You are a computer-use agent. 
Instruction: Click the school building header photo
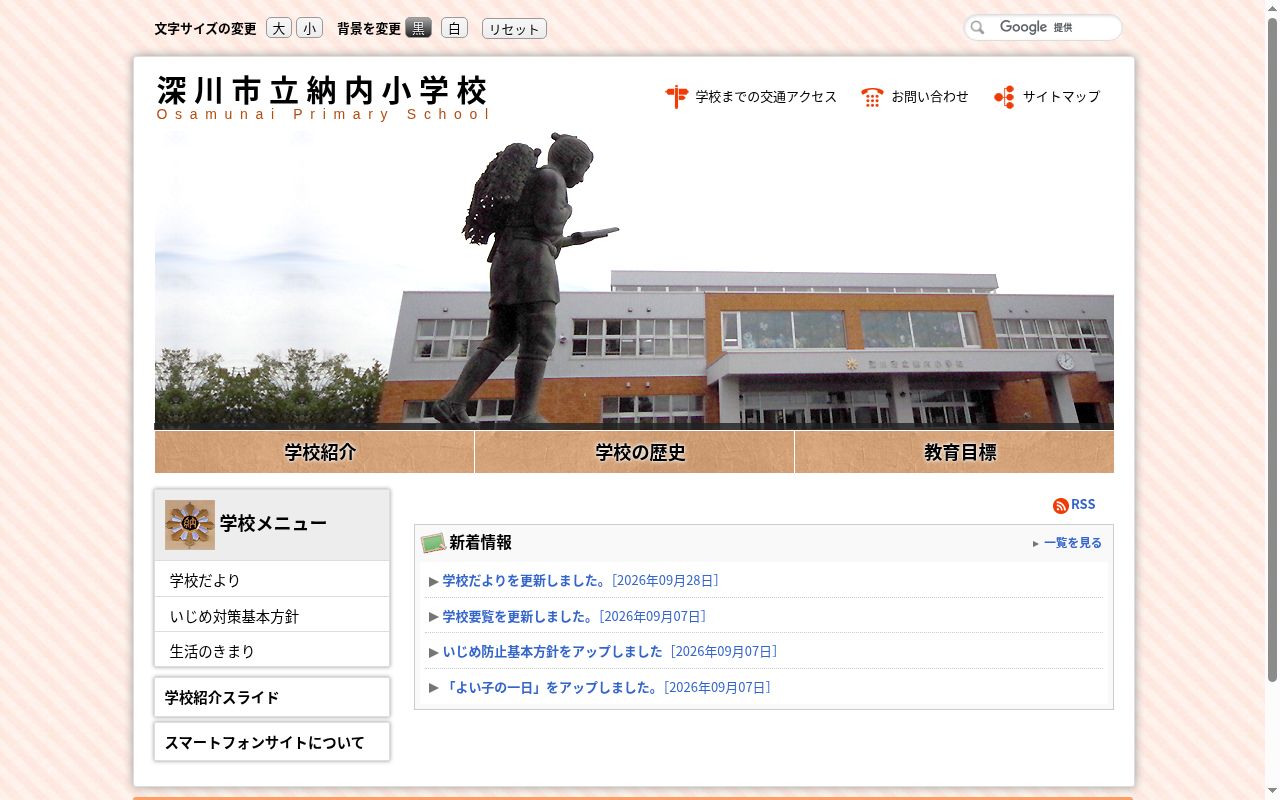[x=634, y=280]
